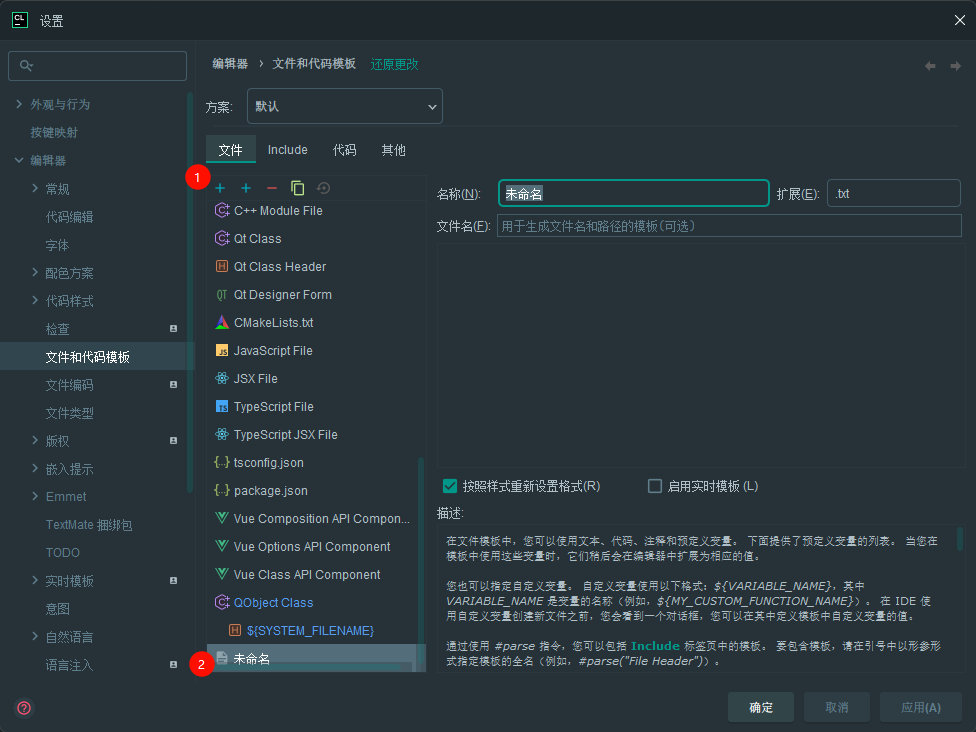Click the ${SYSTEM_FILENAME} header icon
The width and height of the screenshot is (976, 732).
click(x=235, y=631)
